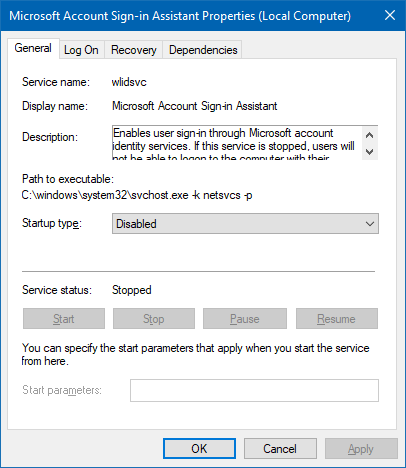Click the start parameters hint paragraph

click(x=195, y=354)
